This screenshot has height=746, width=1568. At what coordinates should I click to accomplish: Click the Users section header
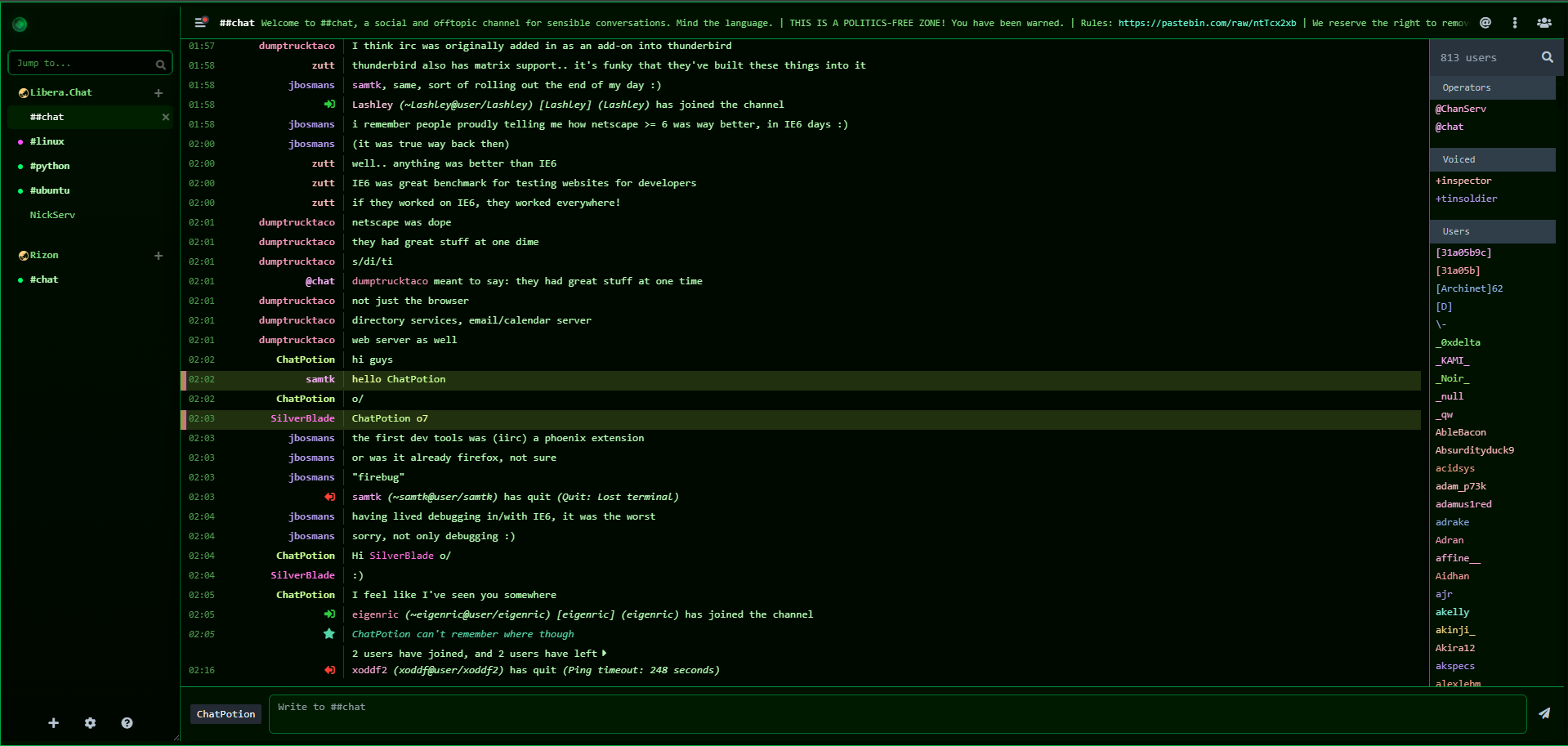coord(1493,231)
